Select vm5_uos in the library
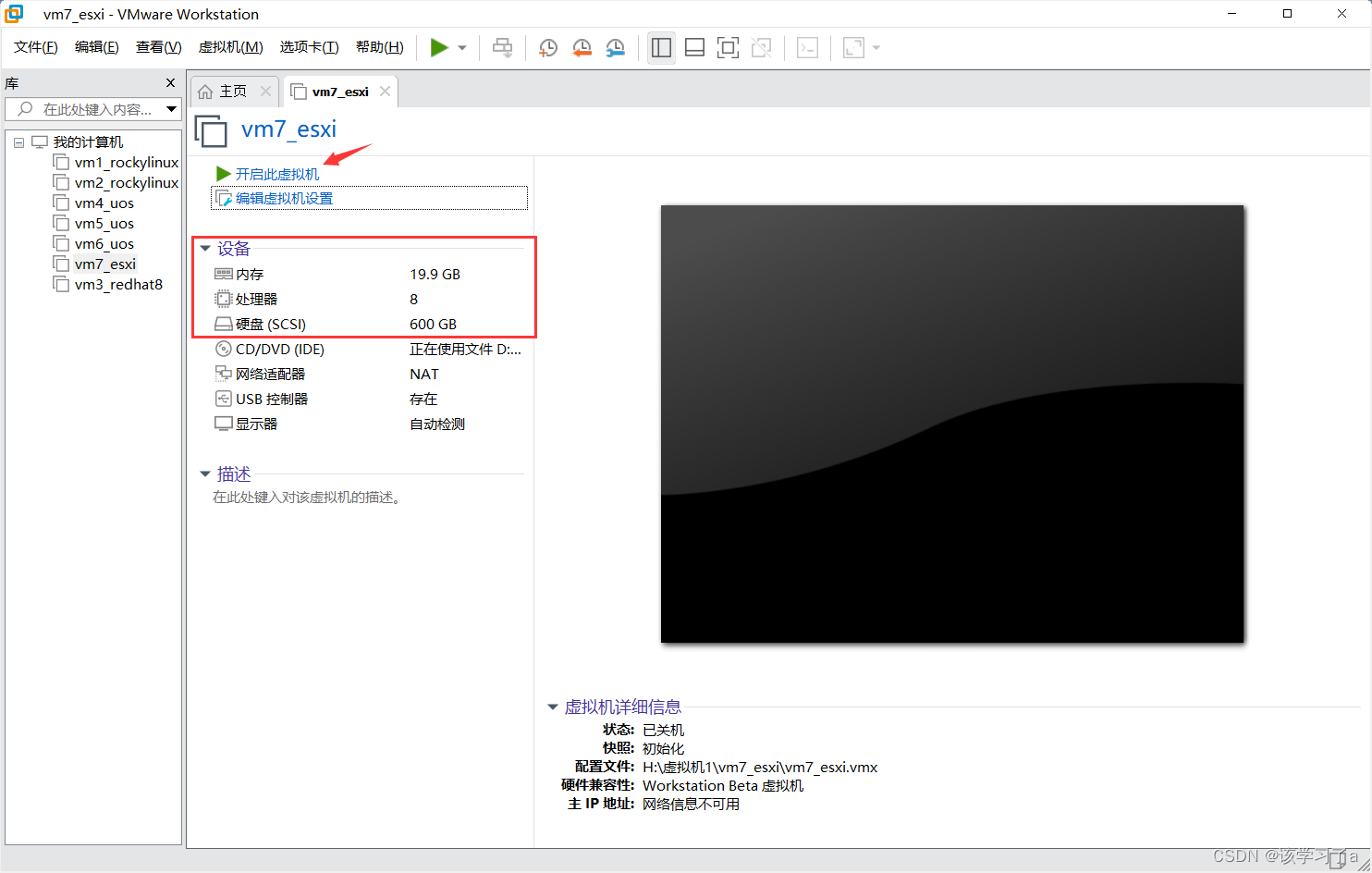The height and width of the screenshot is (873, 1372). click(x=104, y=224)
